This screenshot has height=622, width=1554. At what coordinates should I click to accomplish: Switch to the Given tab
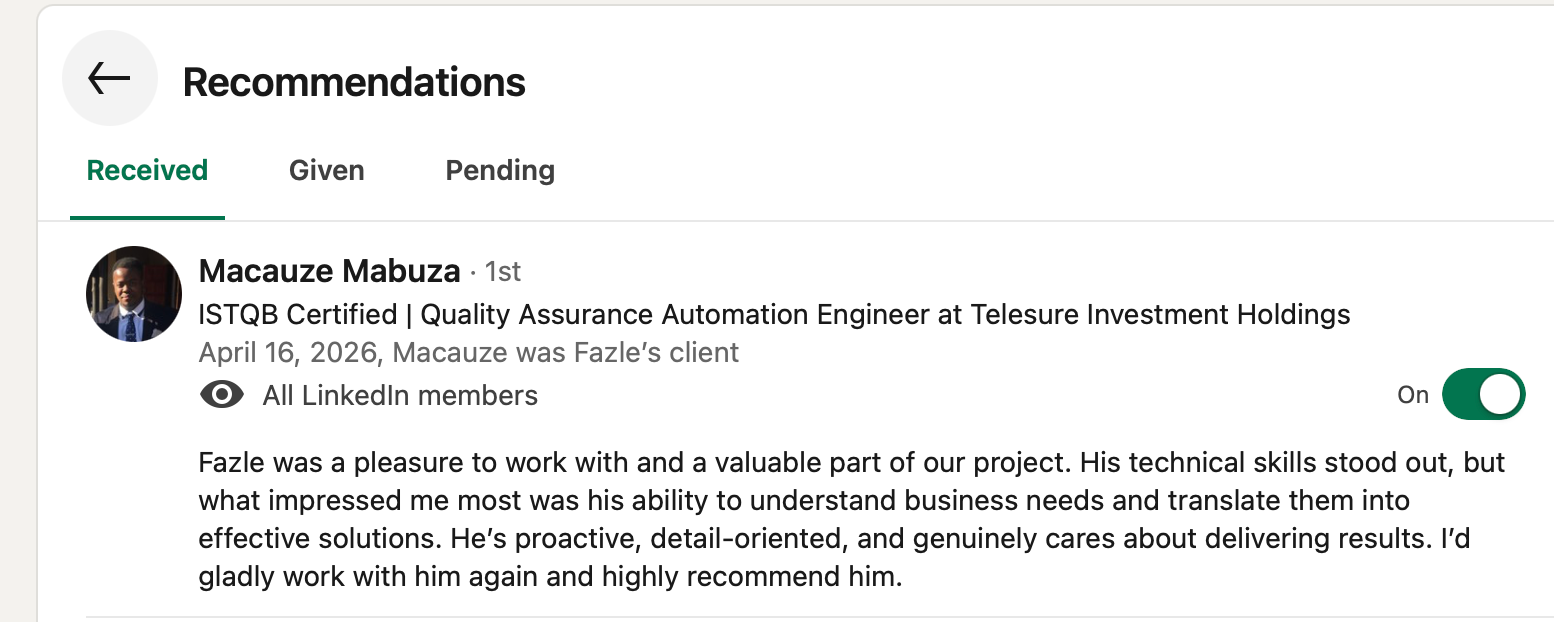coord(326,170)
